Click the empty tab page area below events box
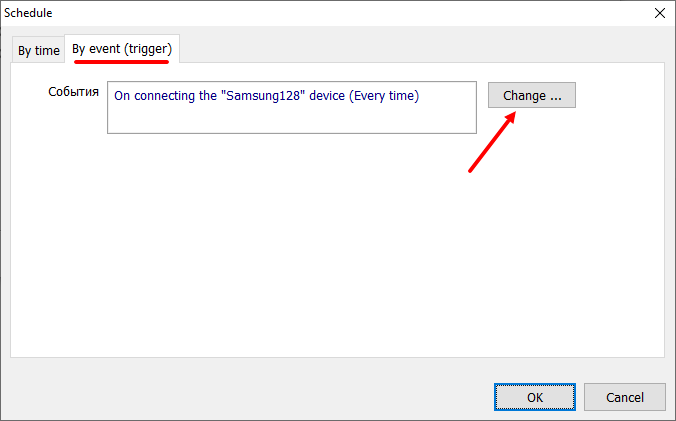This screenshot has height=421, width=676. coord(338,250)
